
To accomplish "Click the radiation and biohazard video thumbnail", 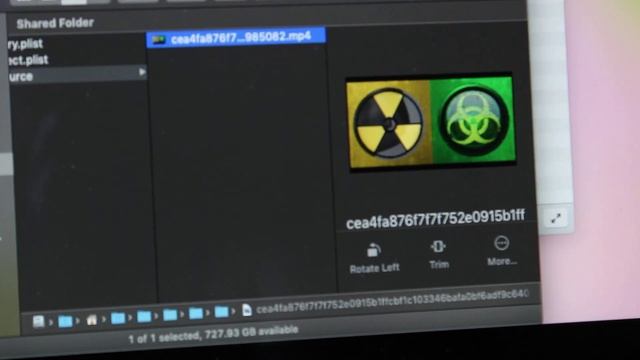I will click(x=431, y=122).
